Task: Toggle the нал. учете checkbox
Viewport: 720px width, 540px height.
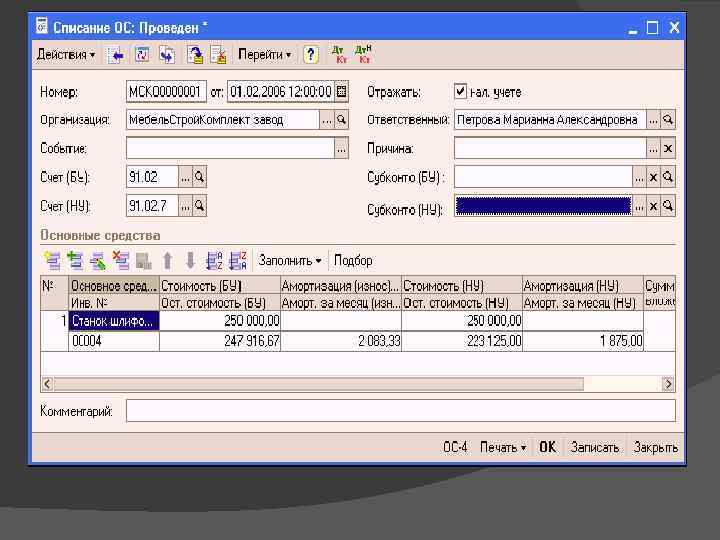Action: (460, 91)
